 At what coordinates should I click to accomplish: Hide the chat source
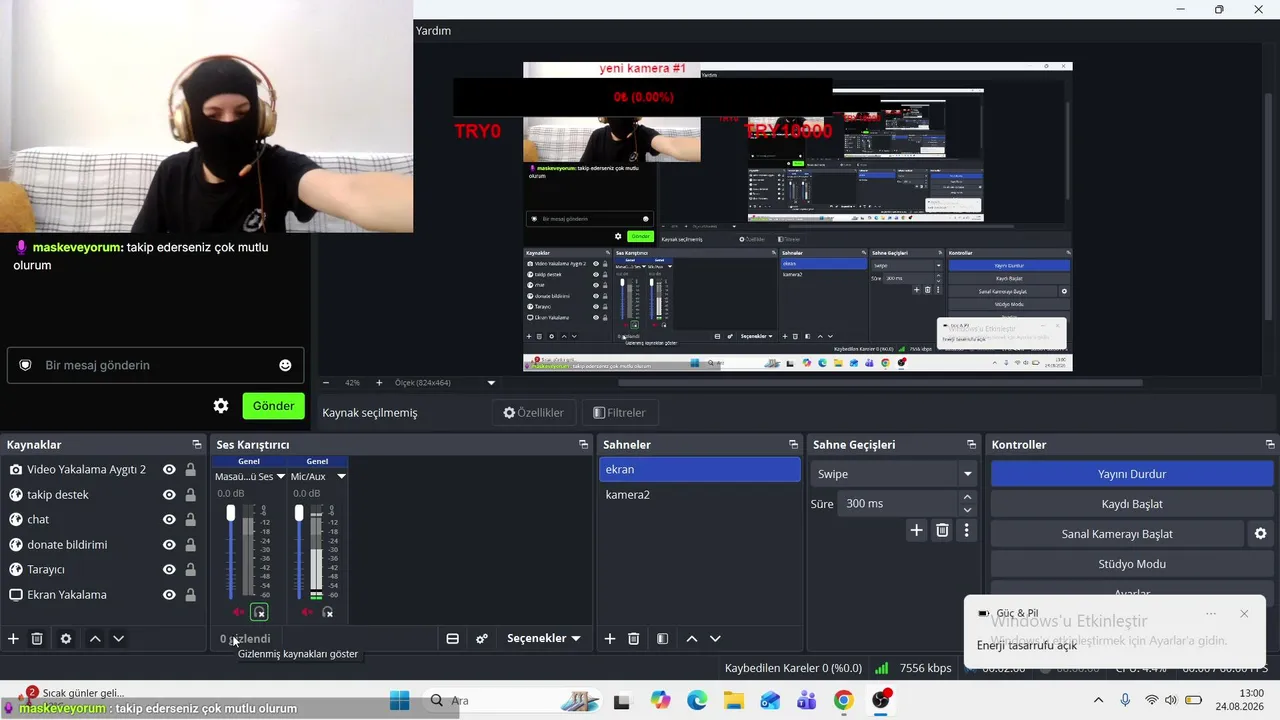pyautogui.click(x=169, y=520)
